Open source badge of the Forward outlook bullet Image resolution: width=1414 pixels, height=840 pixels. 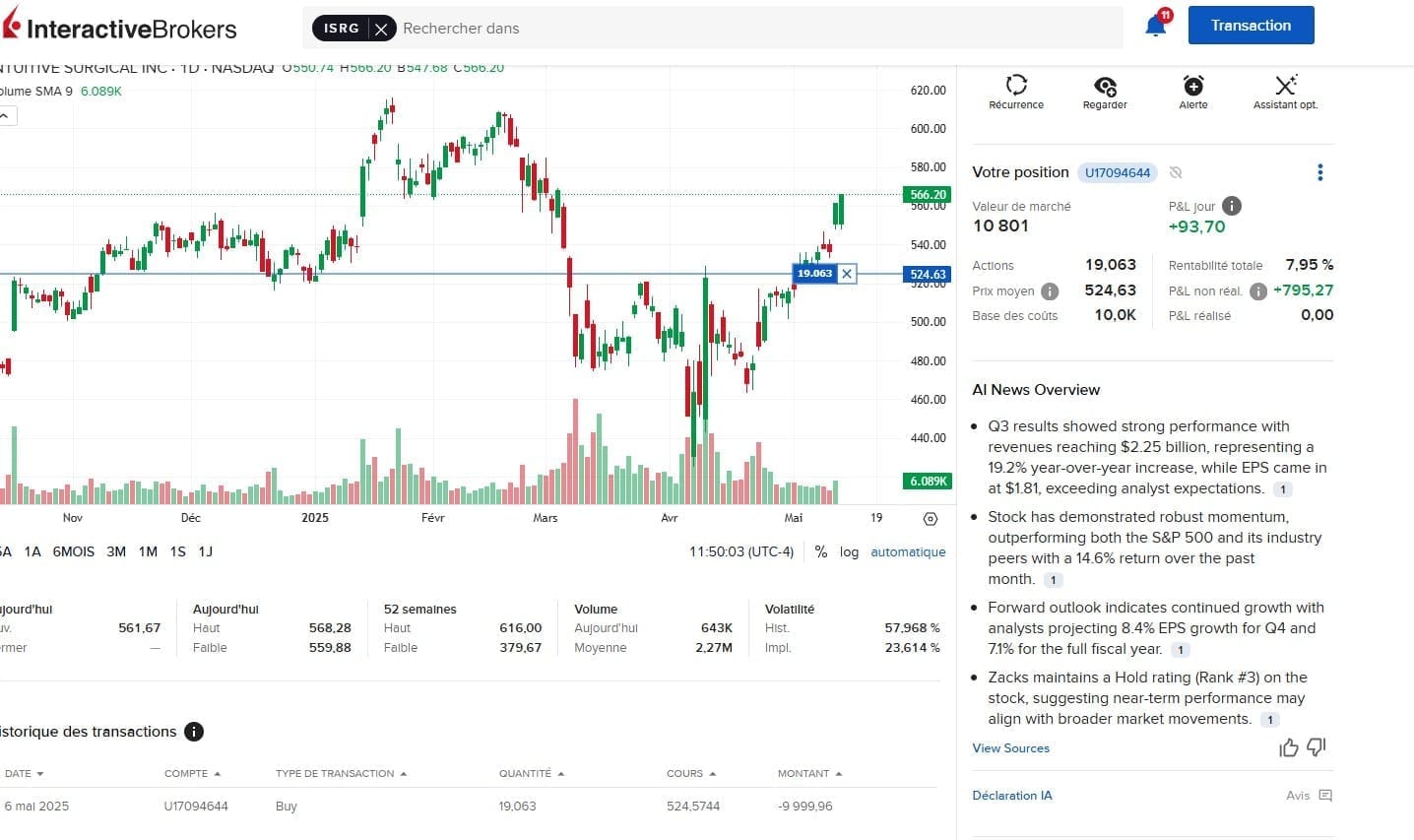pyautogui.click(x=1181, y=650)
